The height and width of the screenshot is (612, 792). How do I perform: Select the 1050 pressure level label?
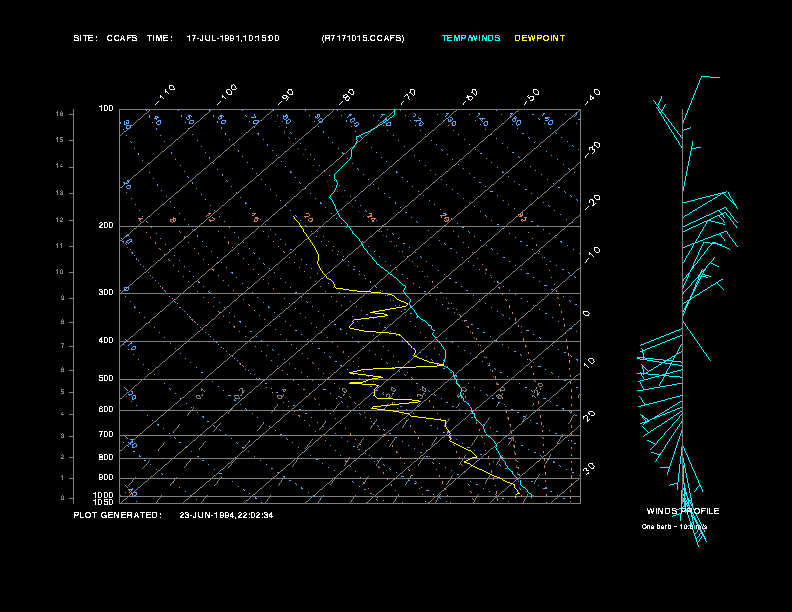[x=104, y=502]
